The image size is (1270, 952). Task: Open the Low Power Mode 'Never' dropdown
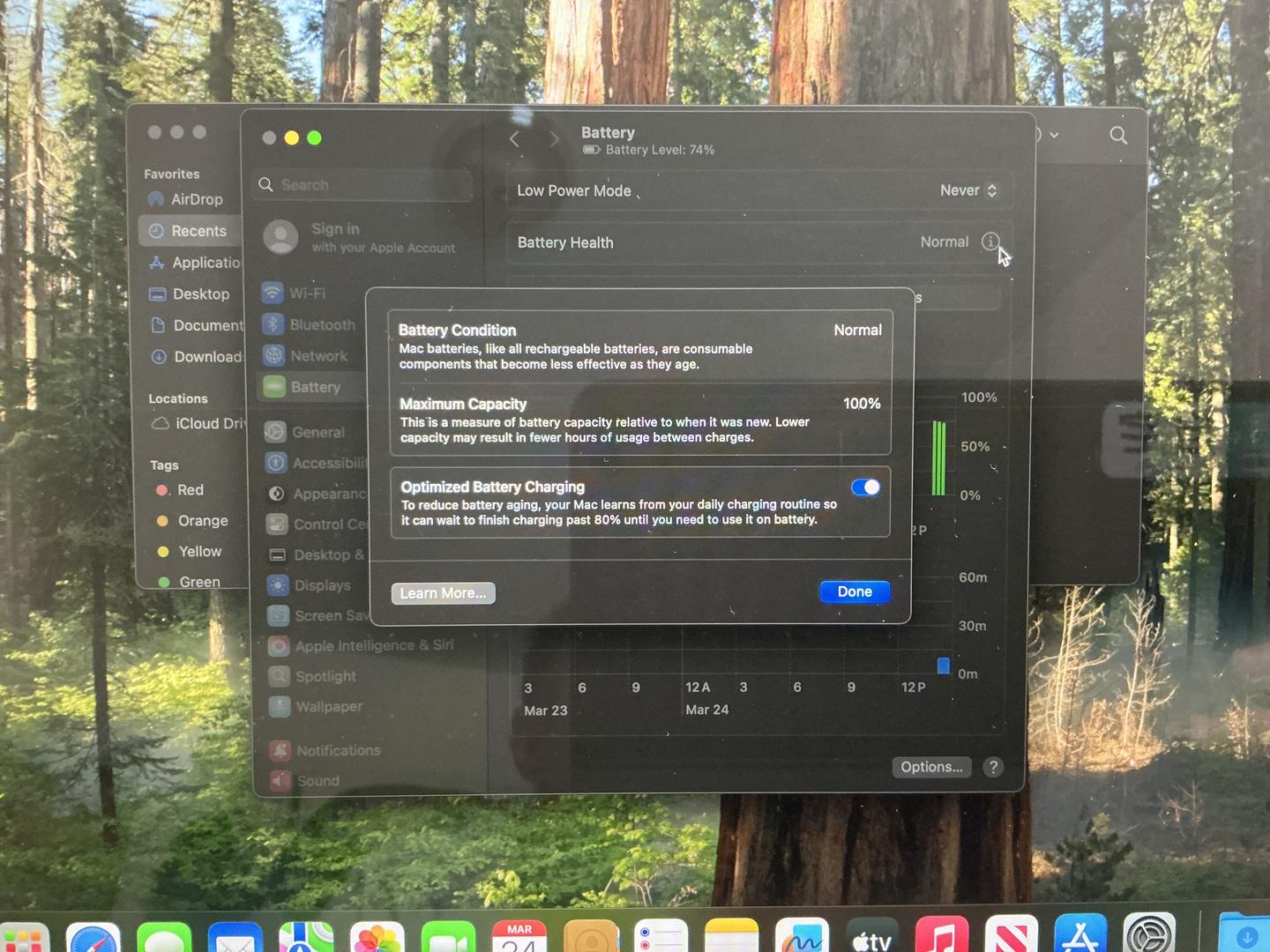click(x=968, y=190)
